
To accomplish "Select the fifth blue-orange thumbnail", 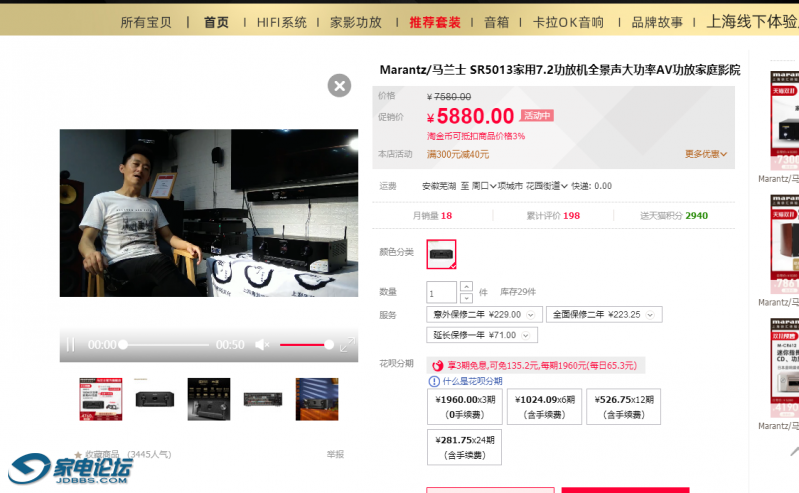I will tap(317, 399).
